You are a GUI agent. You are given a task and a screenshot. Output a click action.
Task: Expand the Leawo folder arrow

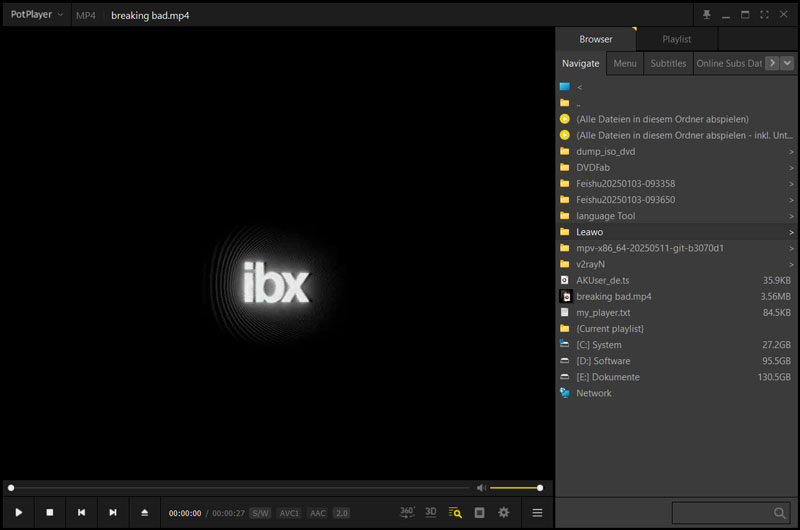(791, 232)
